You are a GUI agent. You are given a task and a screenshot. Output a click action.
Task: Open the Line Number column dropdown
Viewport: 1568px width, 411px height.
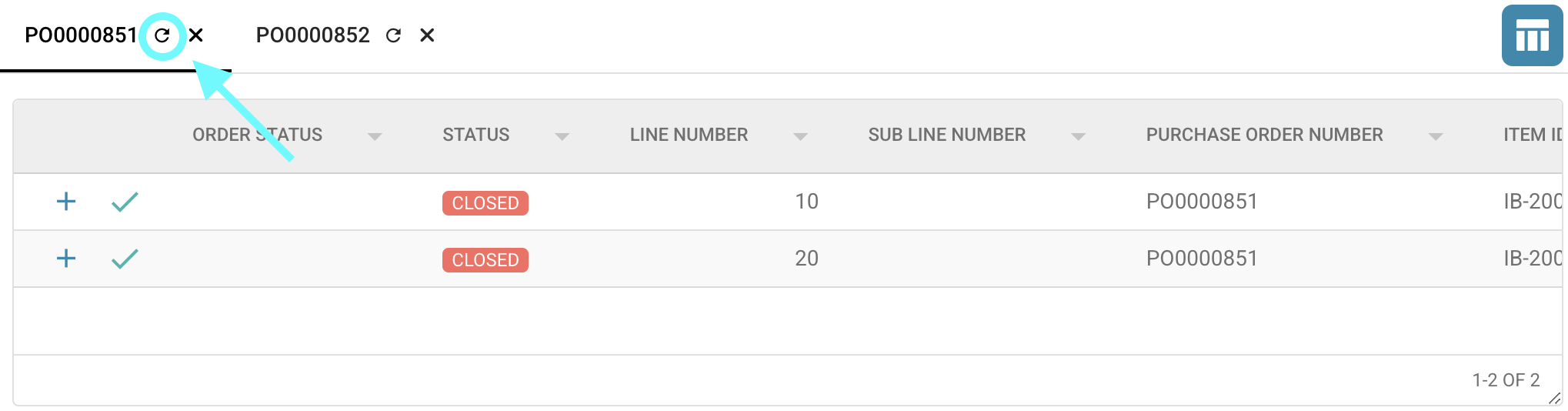click(800, 136)
